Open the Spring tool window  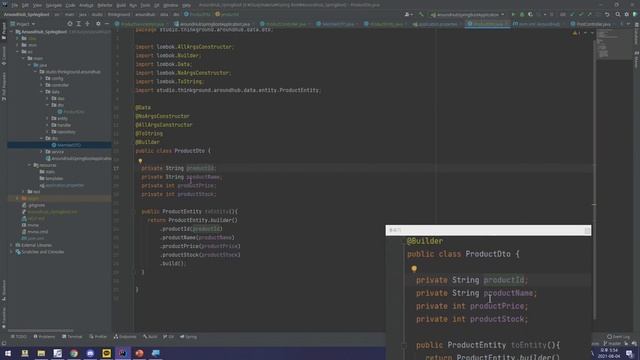coord(189,337)
